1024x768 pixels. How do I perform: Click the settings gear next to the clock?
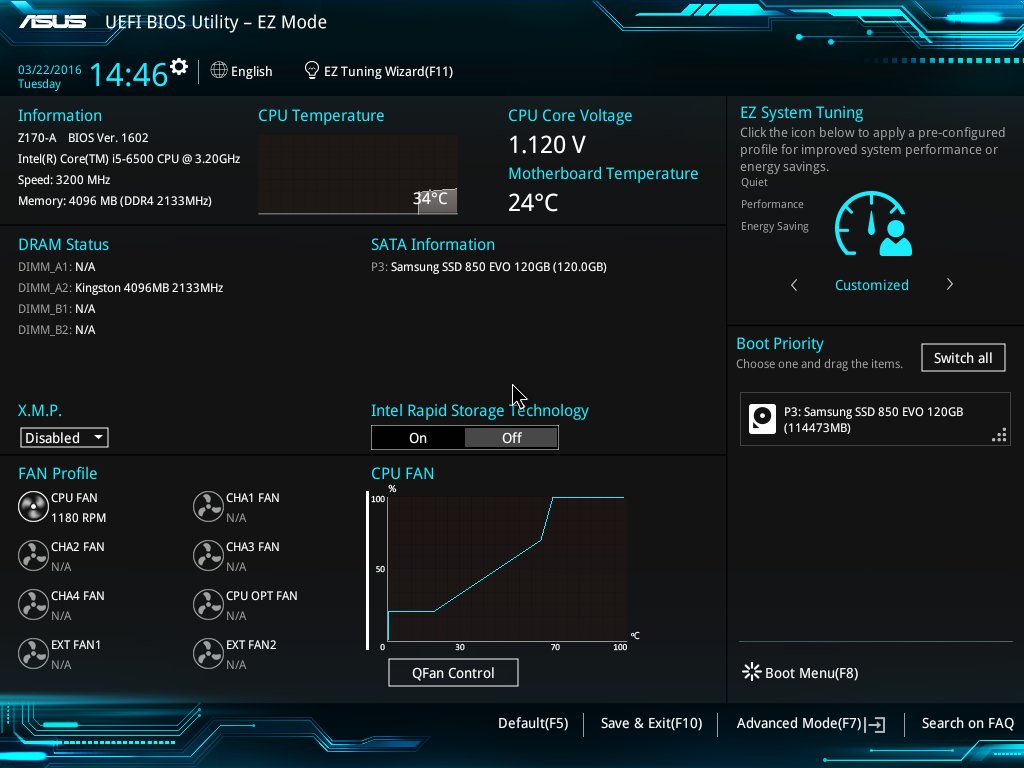179,67
